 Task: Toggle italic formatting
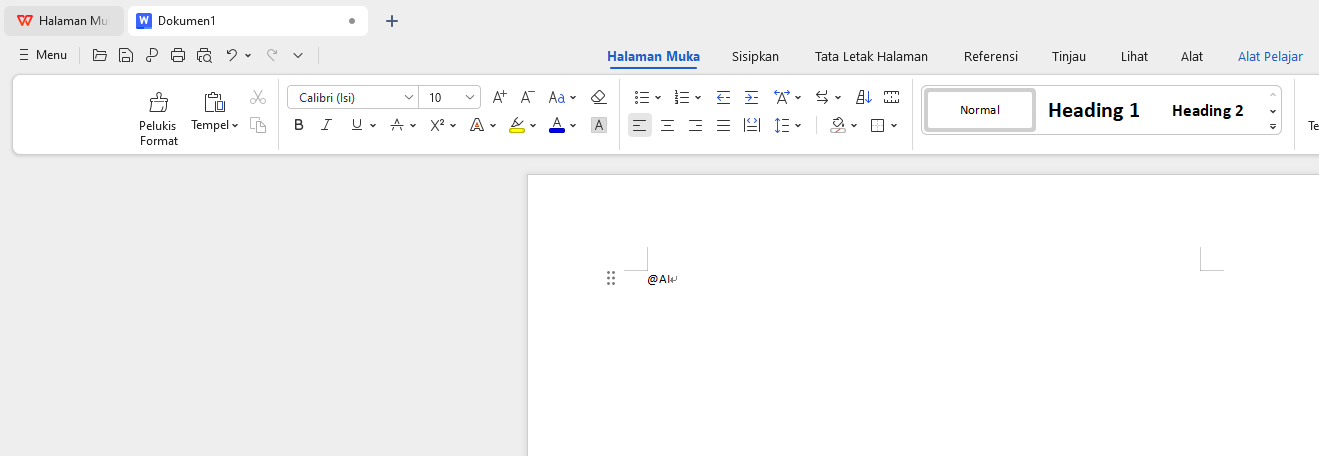pyautogui.click(x=326, y=125)
